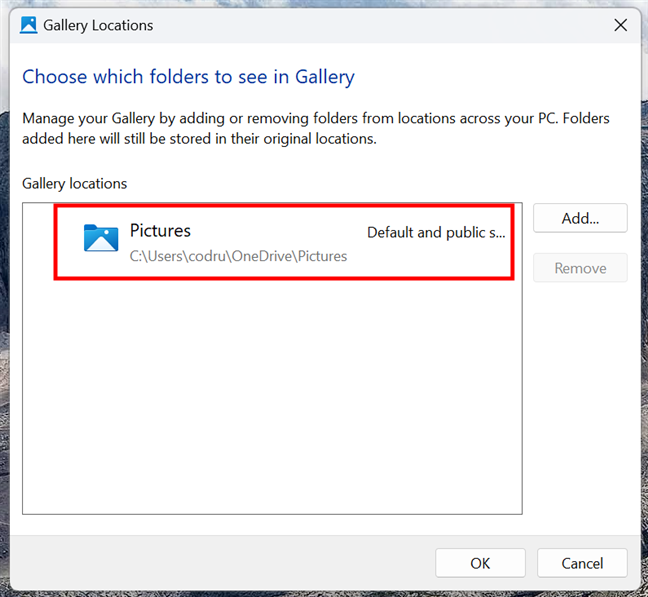Screen dimensions: 648x597
Task: Click blank footer area left of OK
Action: click(x=220, y=563)
